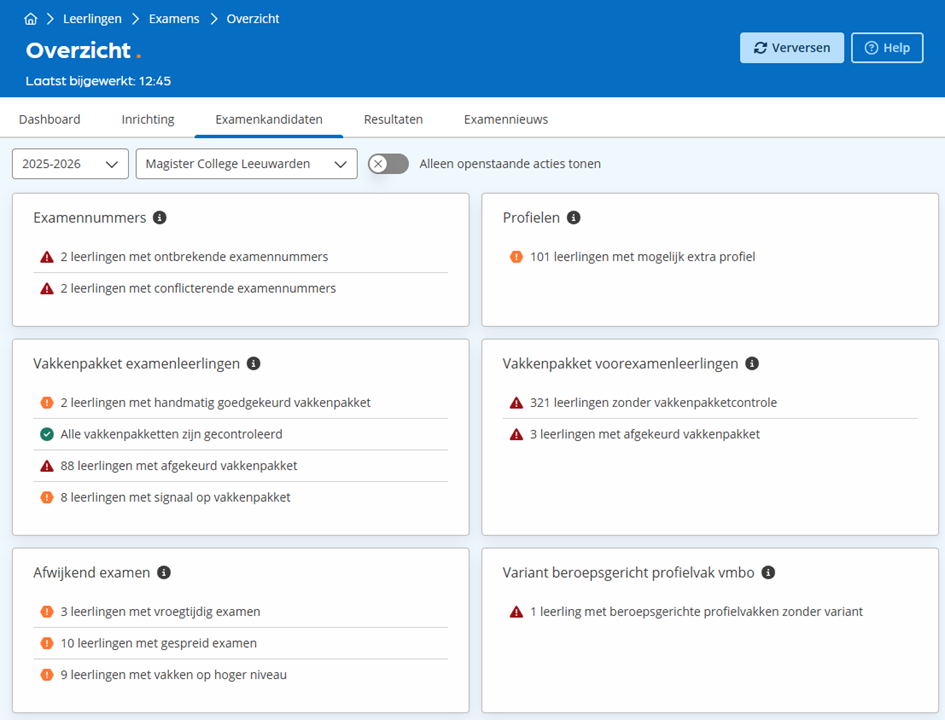Open the 2025-2026 school year dropdown

point(70,164)
